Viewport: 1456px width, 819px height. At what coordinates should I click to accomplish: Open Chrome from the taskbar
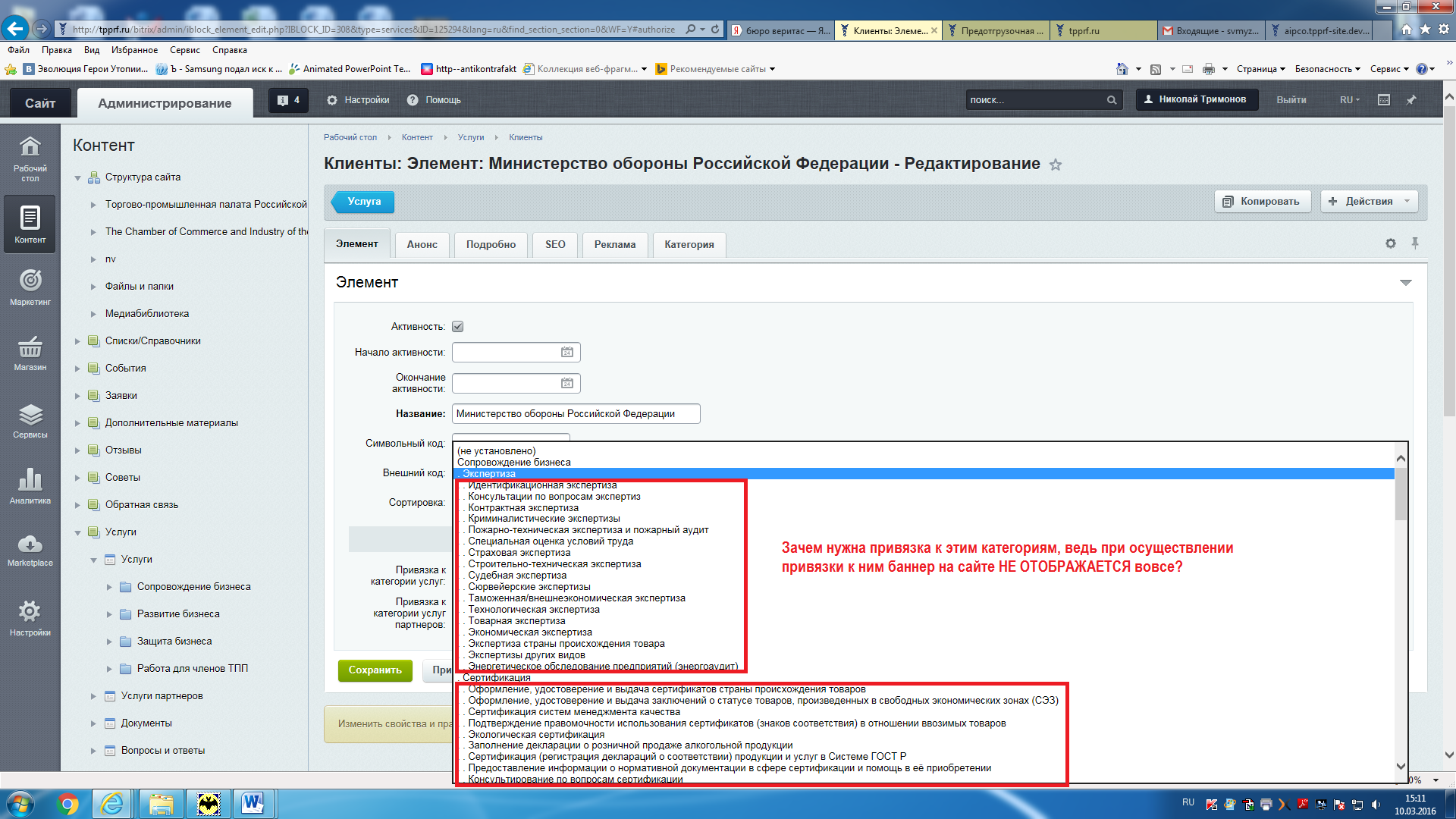click(67, 804)
